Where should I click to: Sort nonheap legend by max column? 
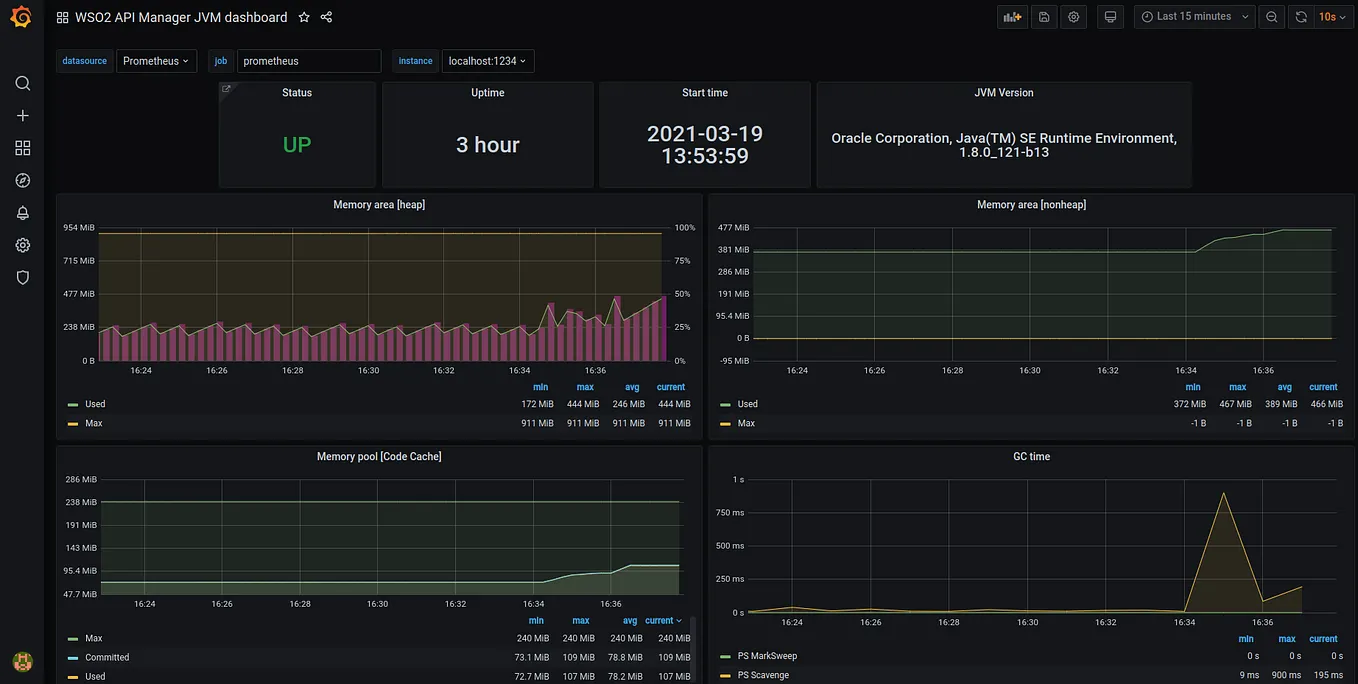[1238, 387]
